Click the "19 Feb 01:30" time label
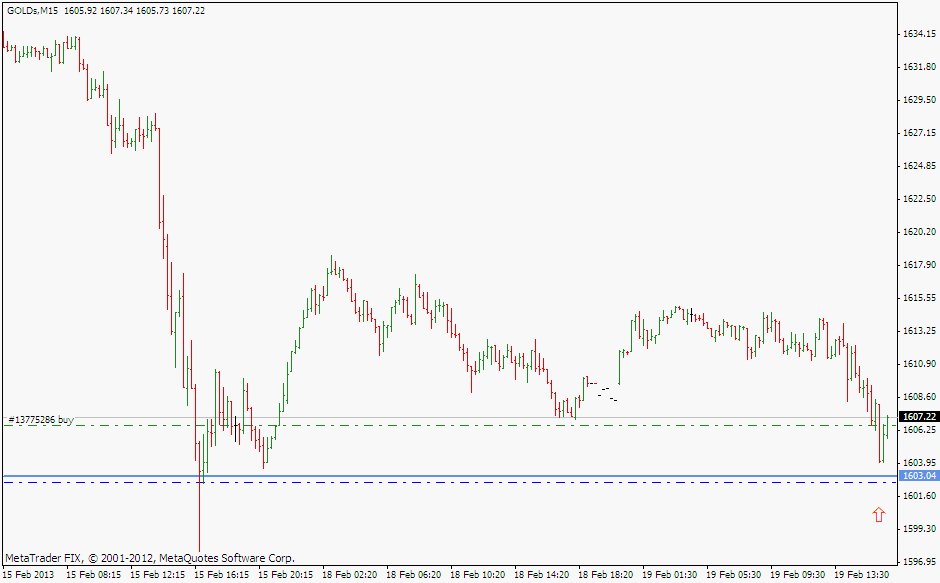The height and width of the screenshot is (583, 940). 672,575
